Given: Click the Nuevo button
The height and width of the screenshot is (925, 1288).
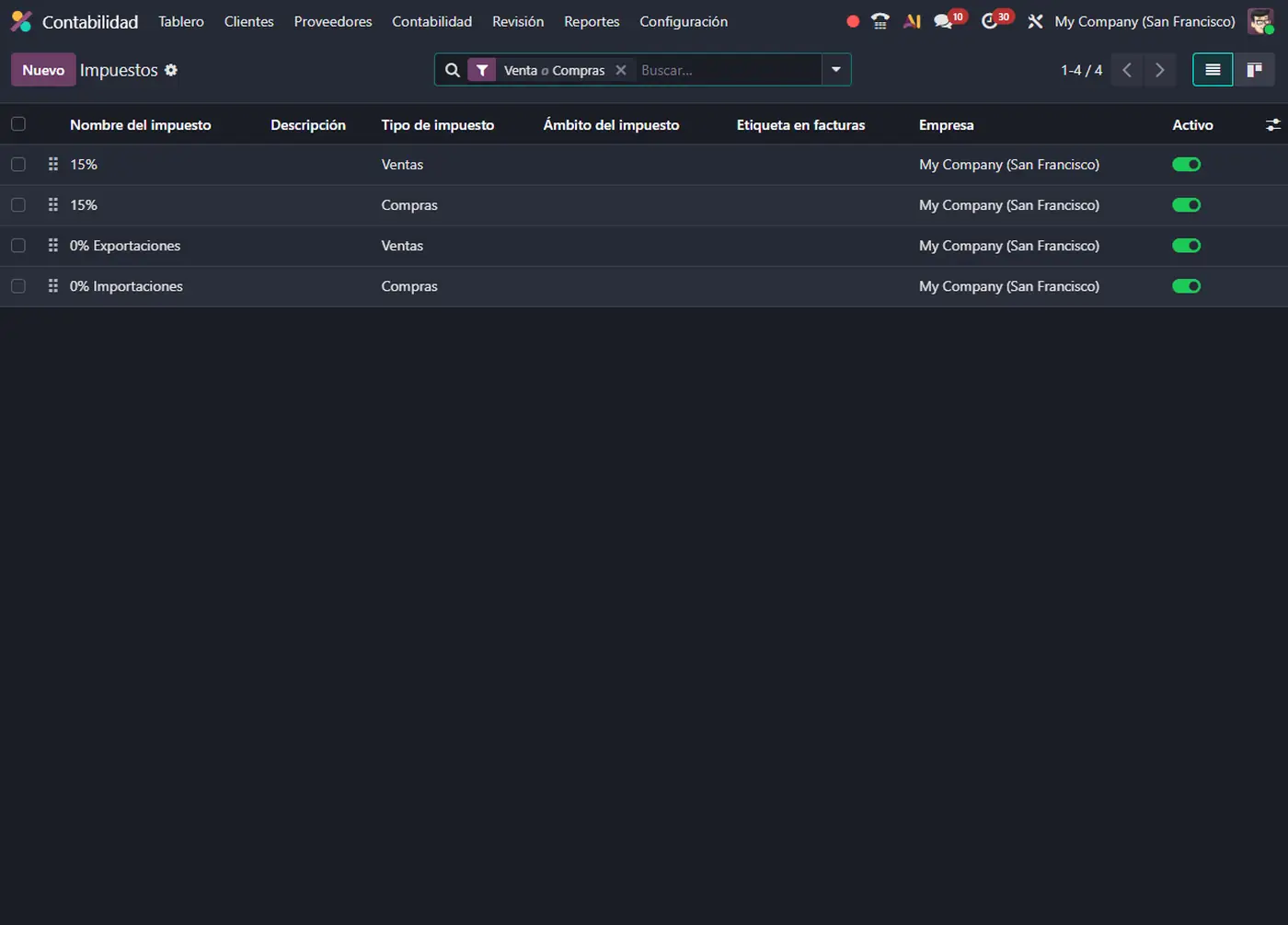Looking at the screenshot, I should click(43, 70).
